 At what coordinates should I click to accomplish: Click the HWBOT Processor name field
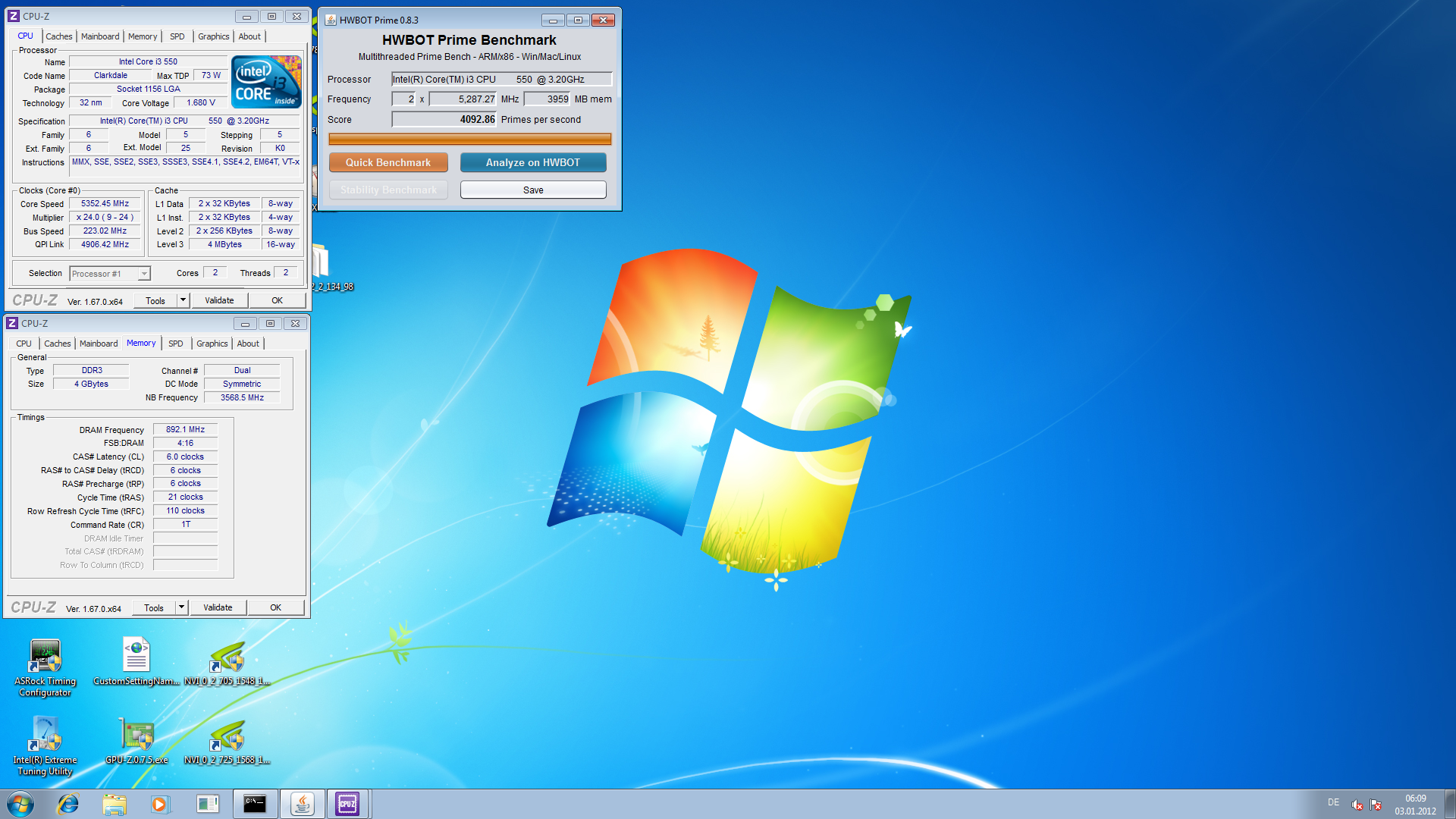click(502, 79)
